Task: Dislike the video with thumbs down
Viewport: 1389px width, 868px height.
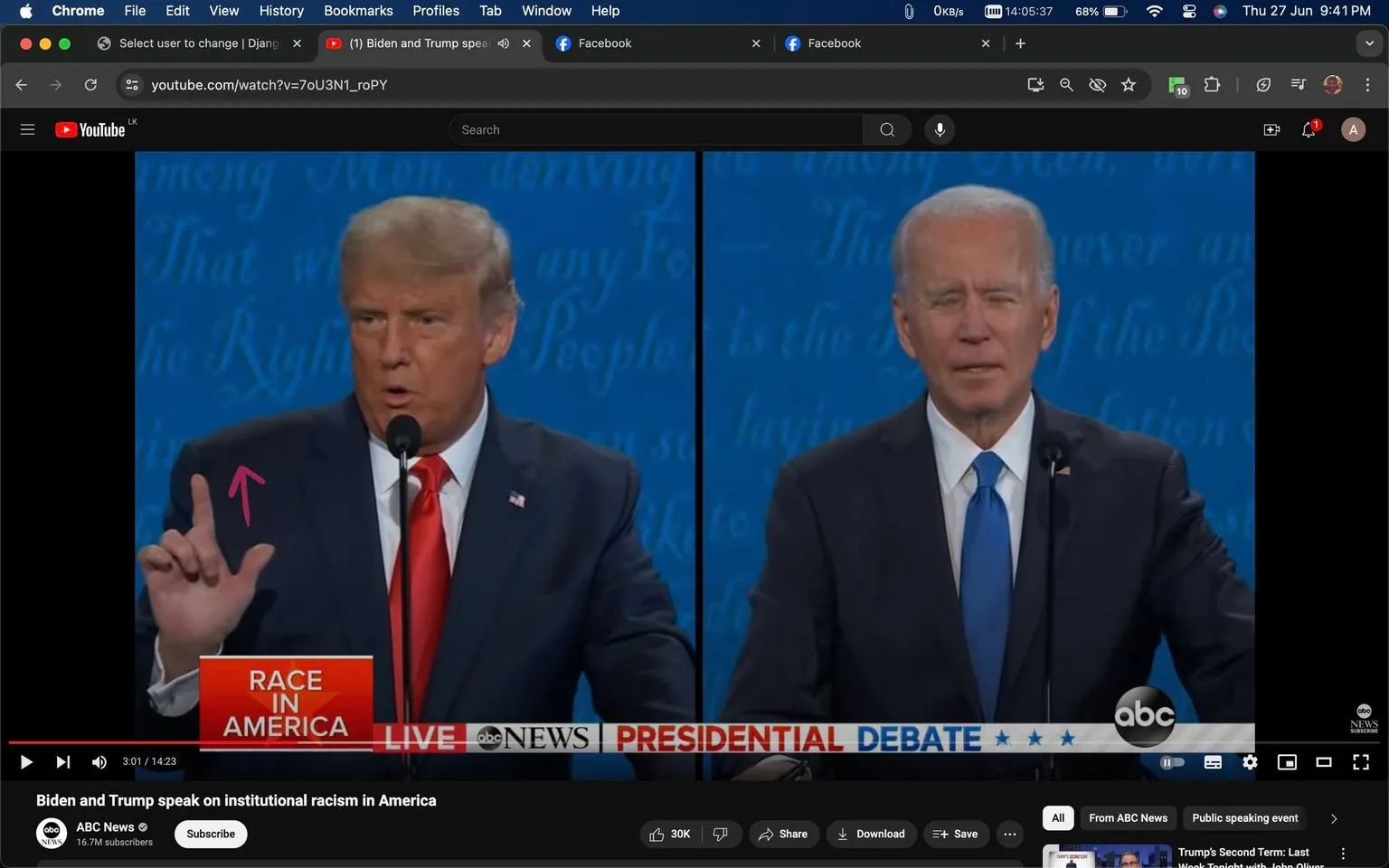Action: [721, 834]
